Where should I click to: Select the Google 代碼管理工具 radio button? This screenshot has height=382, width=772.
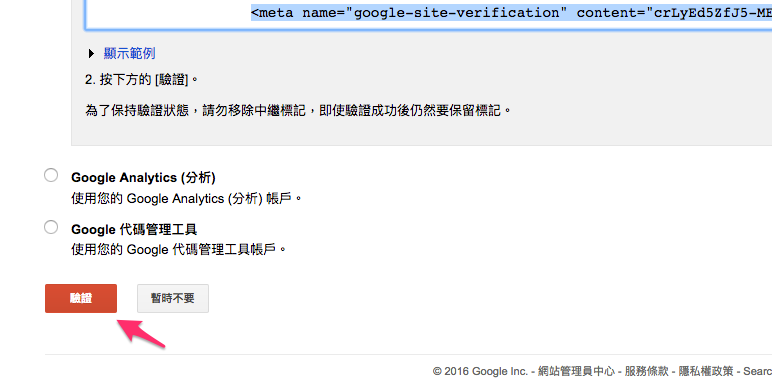point(51,227)
